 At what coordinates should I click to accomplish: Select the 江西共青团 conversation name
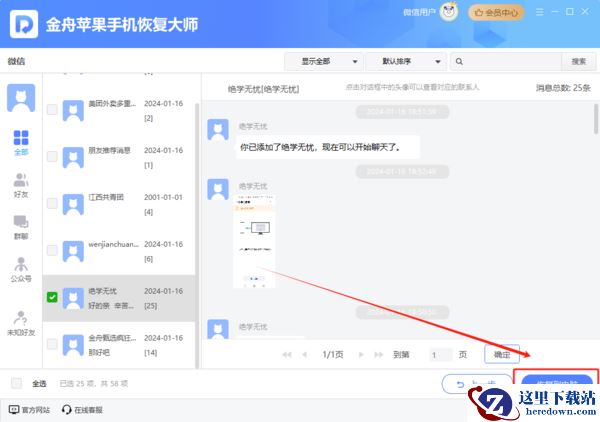point(106,197)
